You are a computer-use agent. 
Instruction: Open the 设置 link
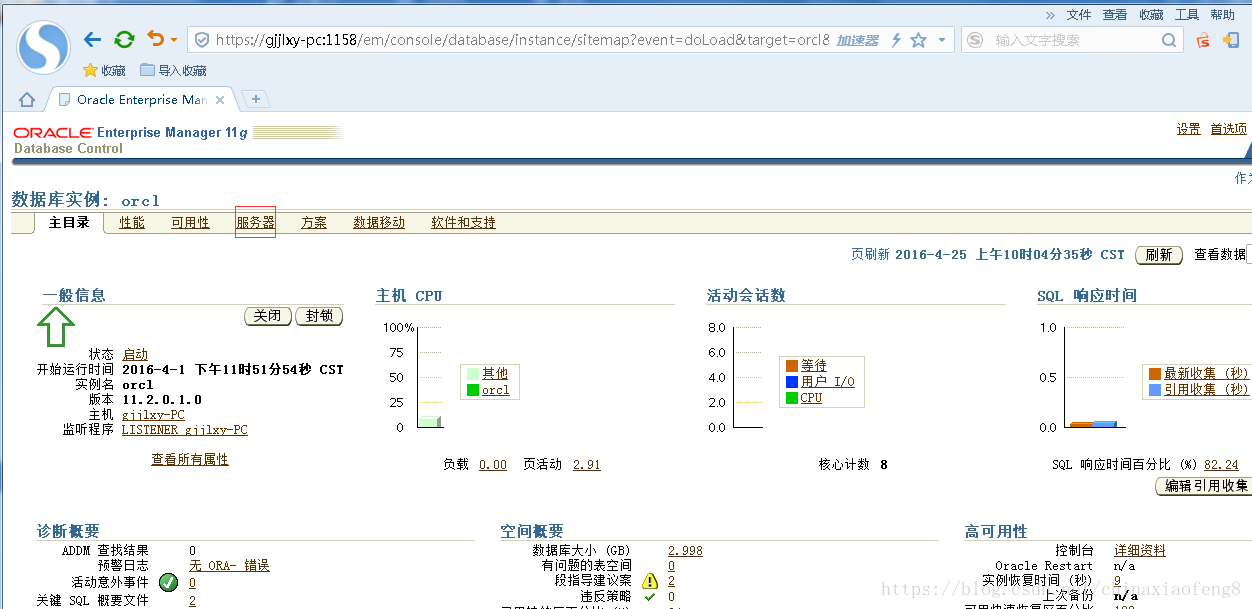point(1188,129)
